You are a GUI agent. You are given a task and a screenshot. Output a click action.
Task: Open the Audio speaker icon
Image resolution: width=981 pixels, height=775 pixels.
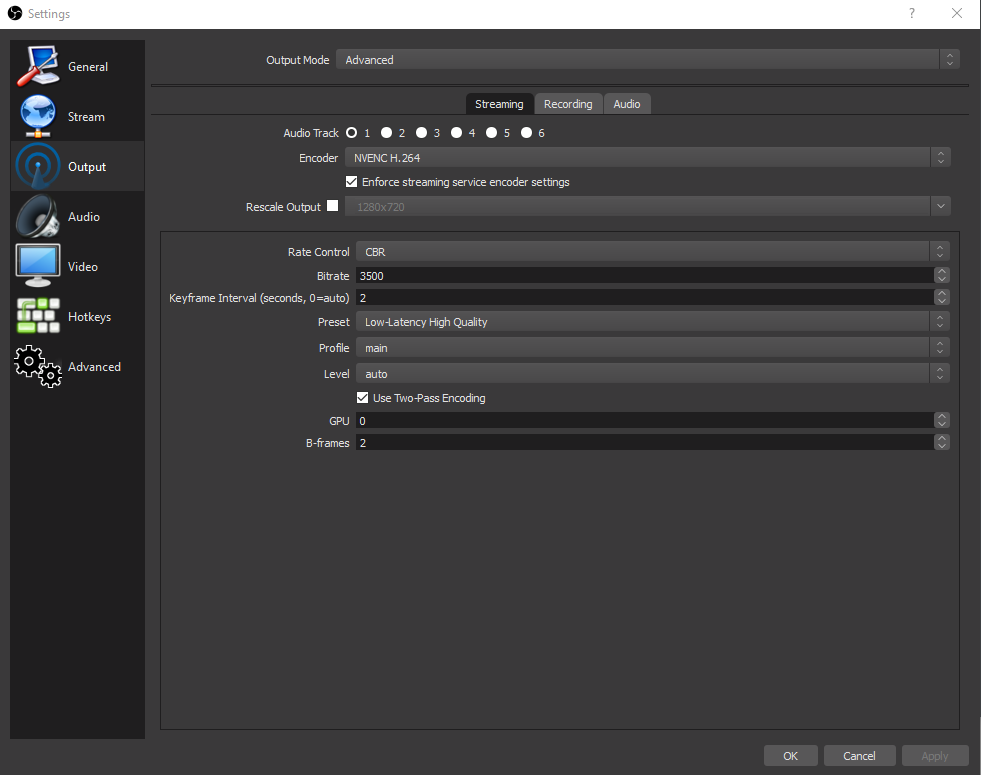pos(38,216)
